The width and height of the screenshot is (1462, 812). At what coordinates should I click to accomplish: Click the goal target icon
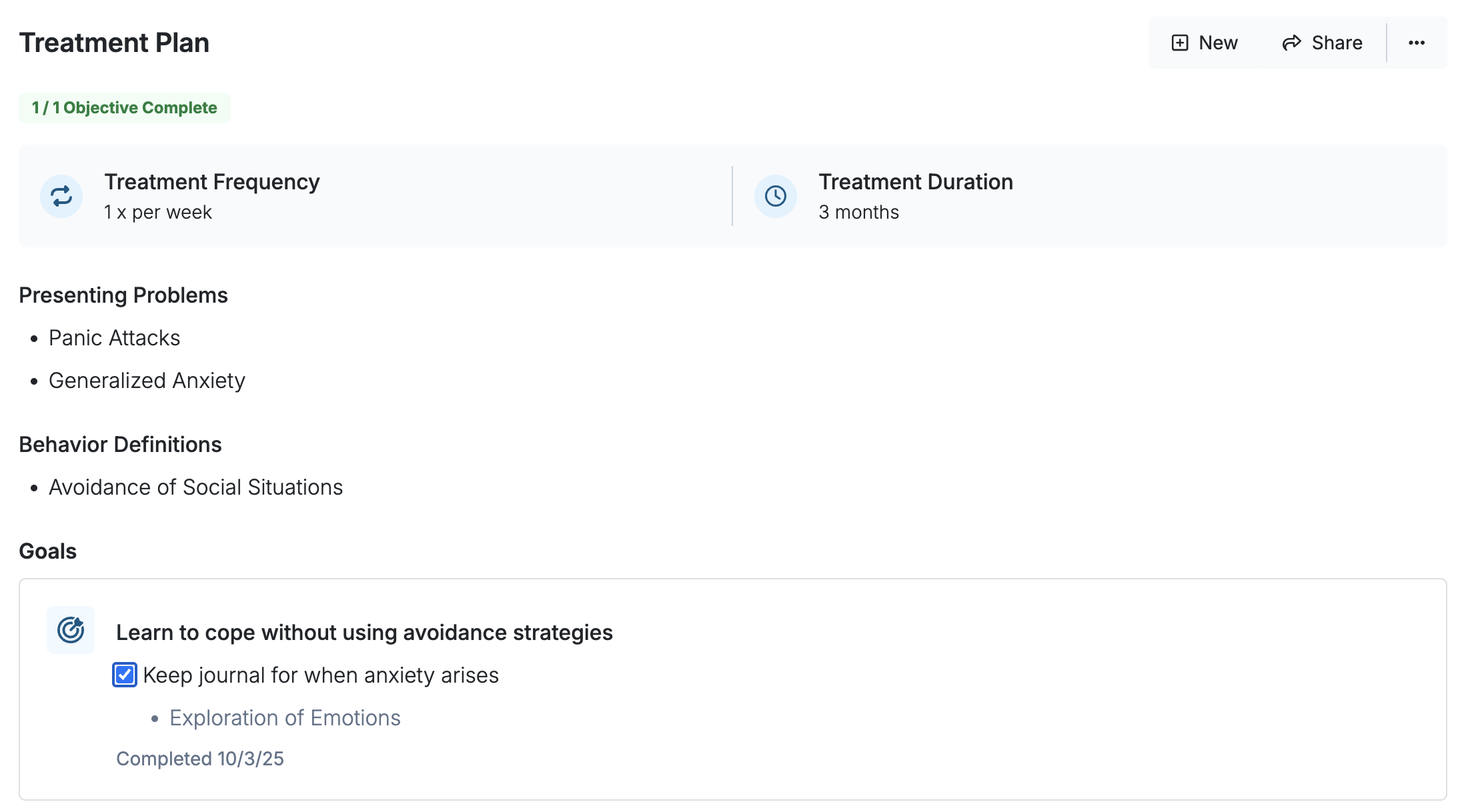(x=71, y=630)
